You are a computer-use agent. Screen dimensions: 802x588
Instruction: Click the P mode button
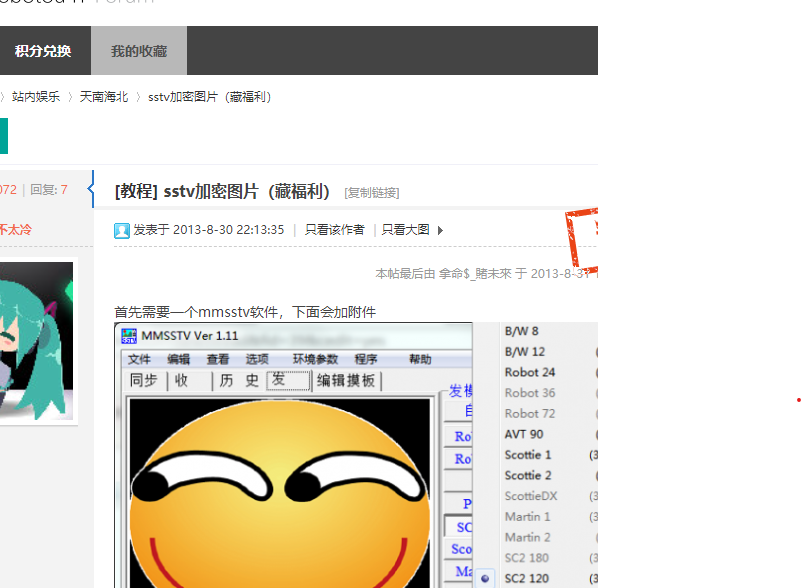pyautogui.click(x=459, y=503)
